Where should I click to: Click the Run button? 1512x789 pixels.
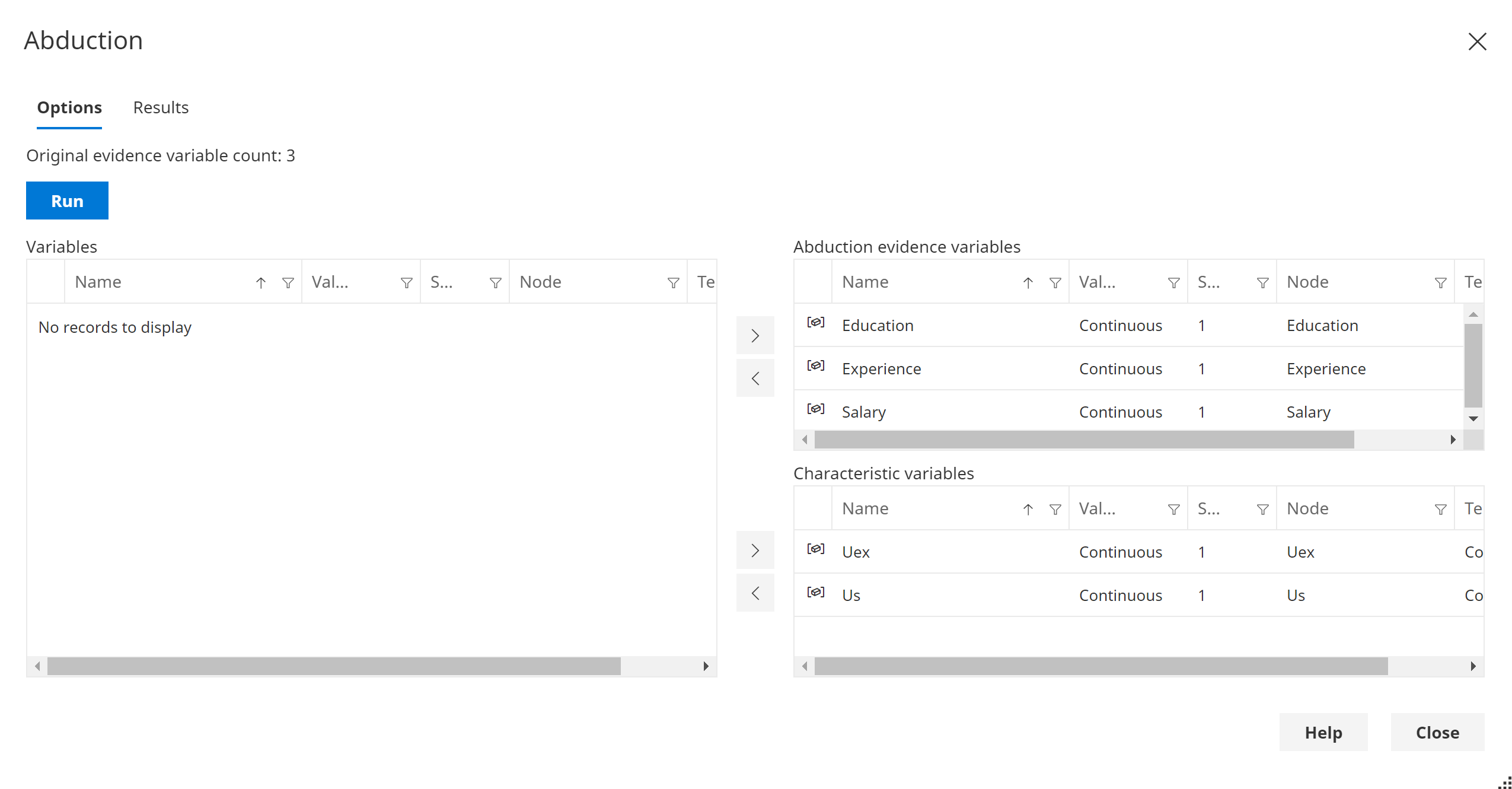tap(67, 200)
